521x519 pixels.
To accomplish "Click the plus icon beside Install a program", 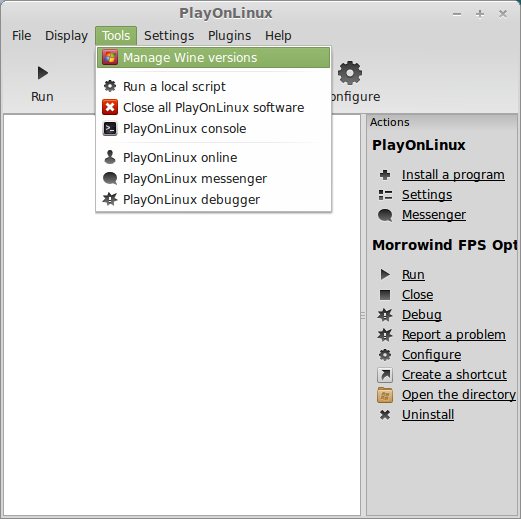I will click(x=385, y=175).
